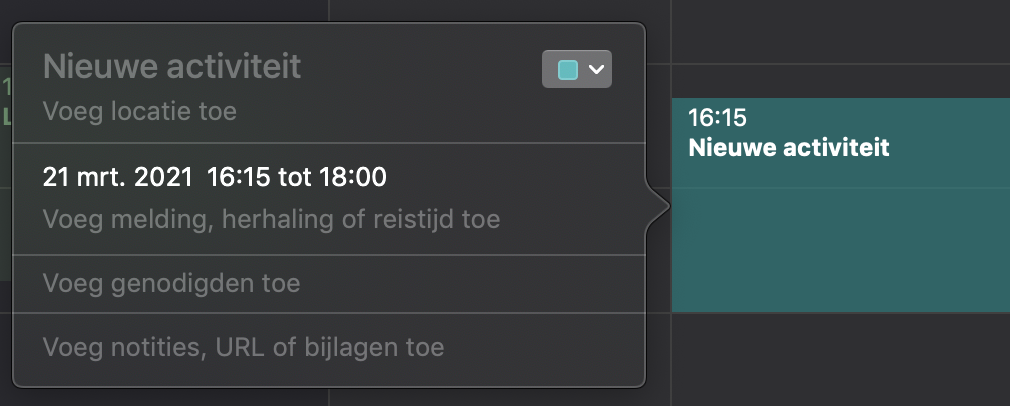1010x406 pixels.
Task: Click 'Voeg genodigden toe' to add invitees
Action: pyautogui.click(x=171, y=284)
